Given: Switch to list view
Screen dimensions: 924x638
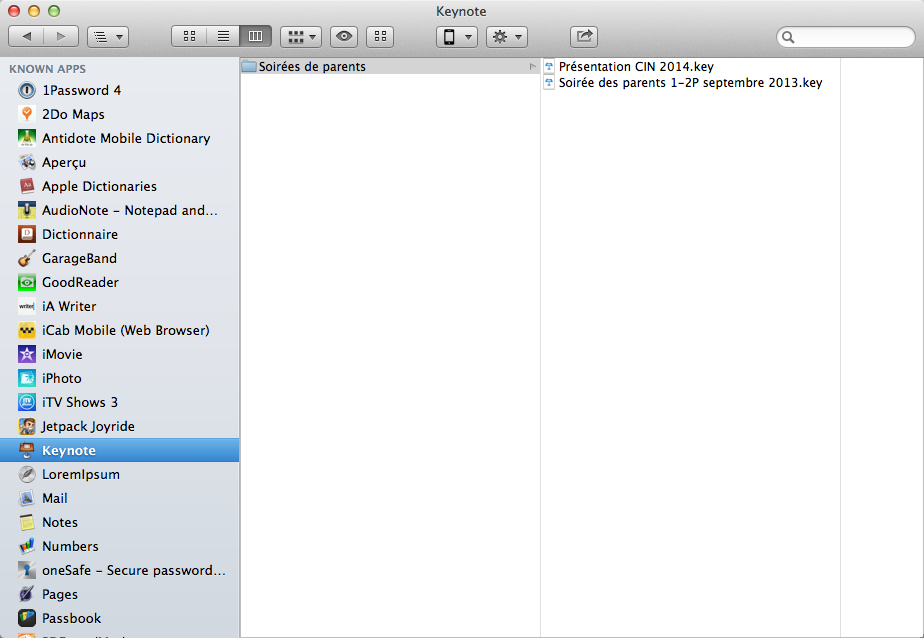Looking at the screenshot, I should [223, 37].
